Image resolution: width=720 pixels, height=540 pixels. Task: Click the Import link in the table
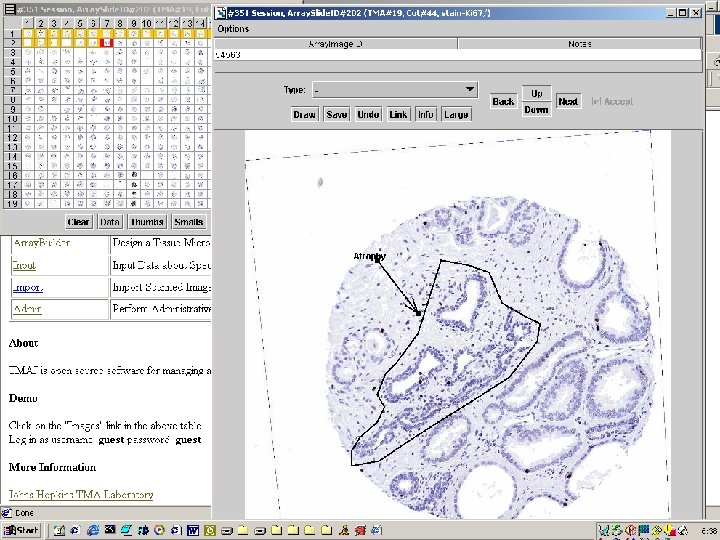click(x=27, y=287)
